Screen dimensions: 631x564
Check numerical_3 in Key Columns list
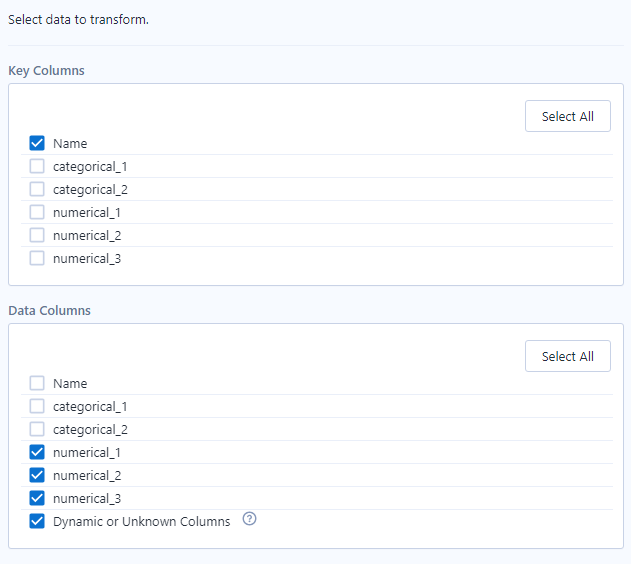[x=37, y=258]
